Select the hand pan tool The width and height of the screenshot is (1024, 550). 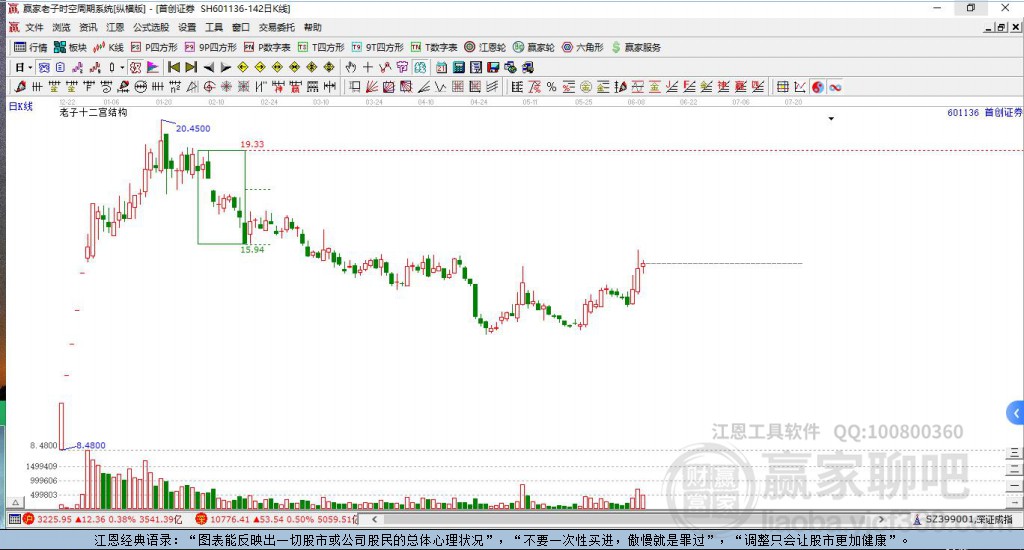(x=351, y=67)
